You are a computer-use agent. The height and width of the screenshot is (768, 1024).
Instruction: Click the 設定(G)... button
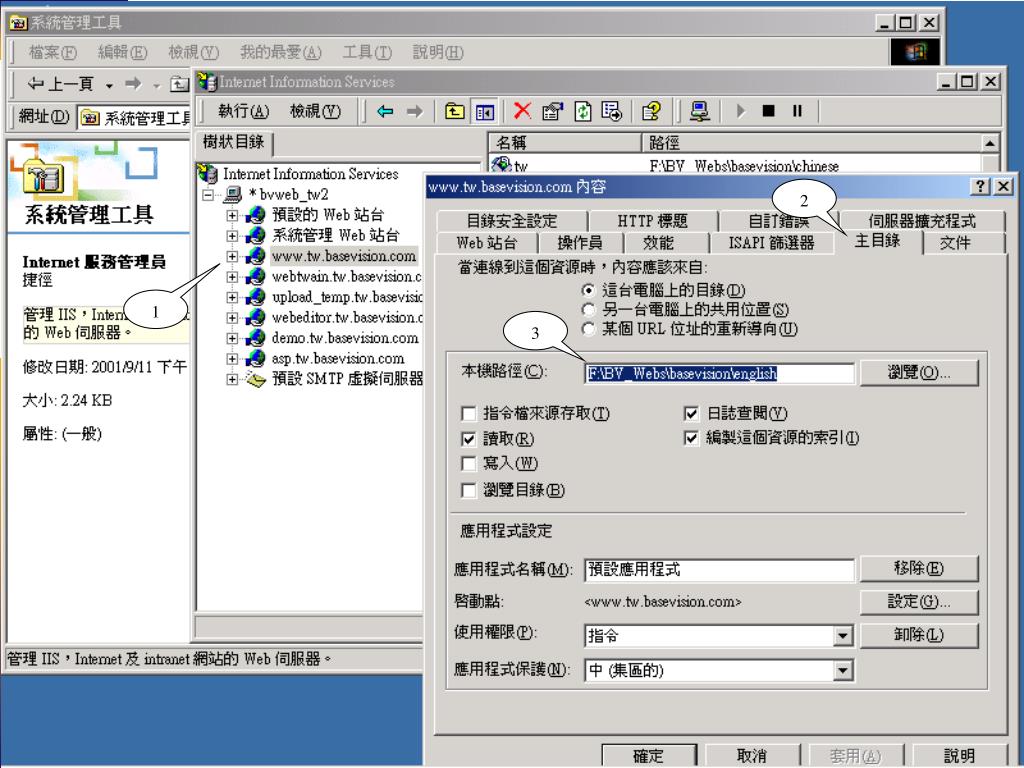tap(919, 601)
